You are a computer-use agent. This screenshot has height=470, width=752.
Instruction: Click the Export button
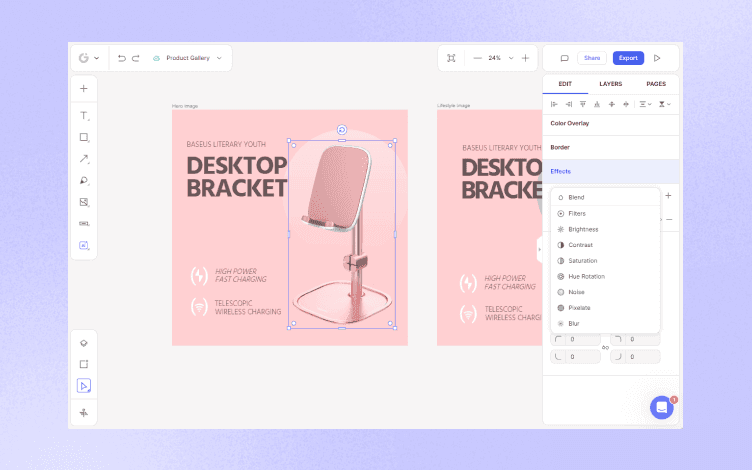(x=628, y=58)
